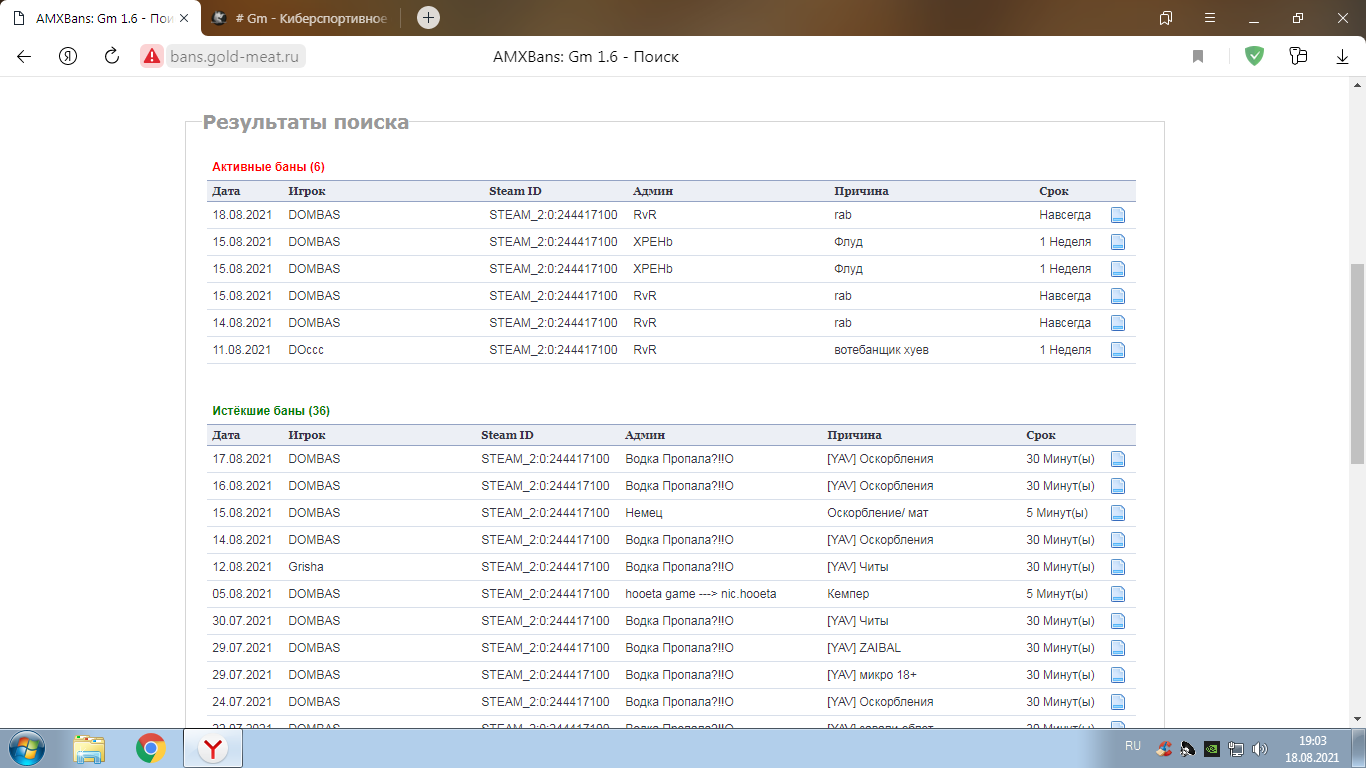Open Yandex home via Я button
Screen dimensions: 1366x768
pyautogui.click(x=68, y=57)
